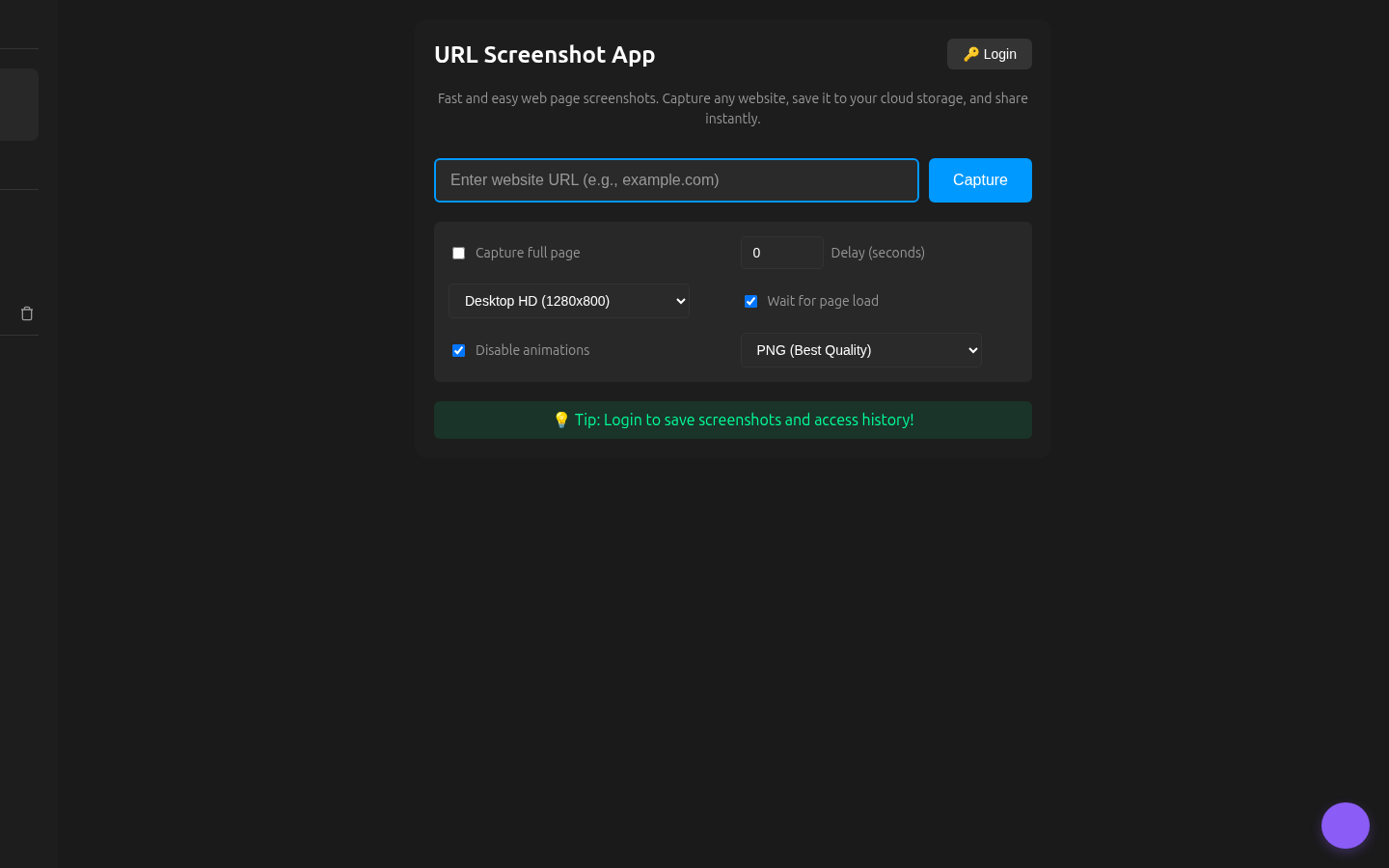This screenshot has height=868, width=1389.
Task: Uncheck Wait for page load
Action: click(750, 302)
